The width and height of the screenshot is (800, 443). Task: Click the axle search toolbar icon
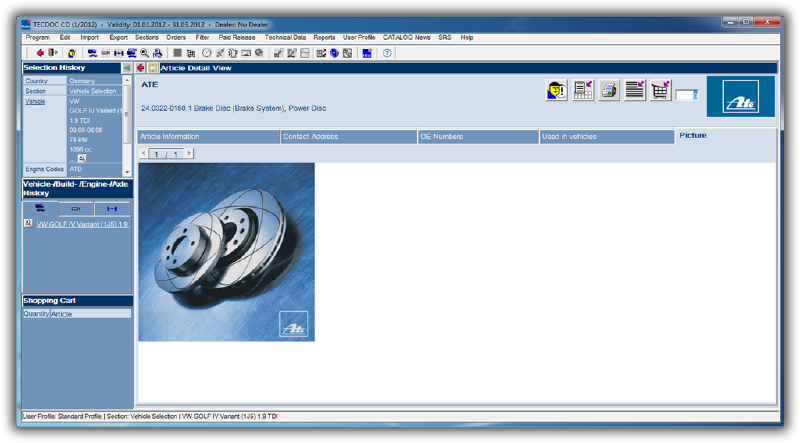click(118, 53)
